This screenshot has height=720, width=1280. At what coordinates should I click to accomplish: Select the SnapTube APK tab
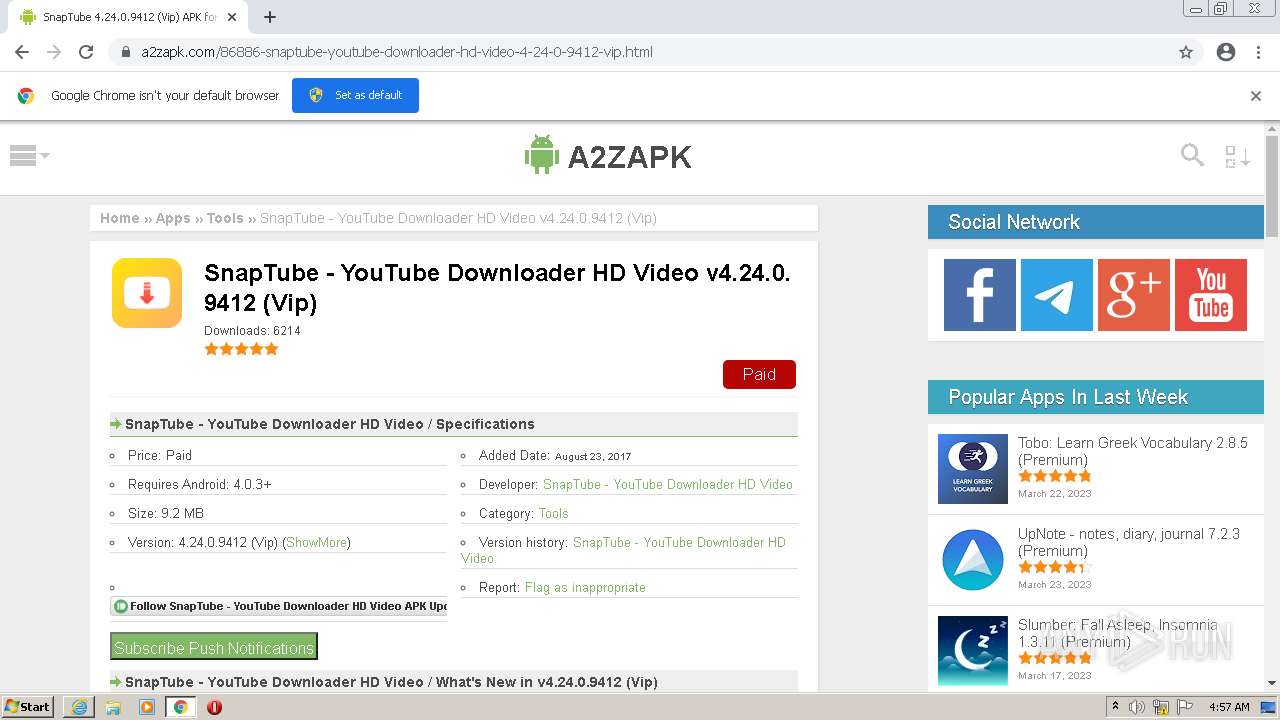coord(127,17)
